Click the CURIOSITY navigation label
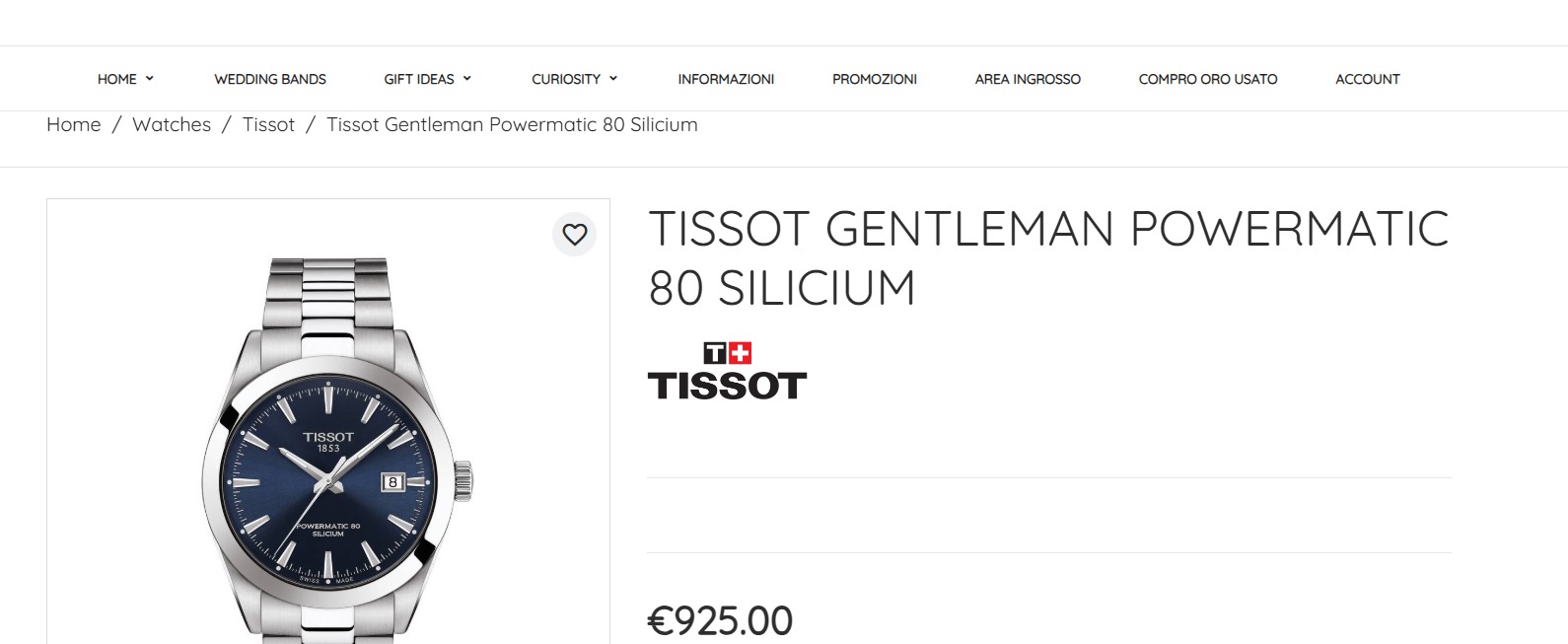This screenshot has height=644, width=1568. 566,79
